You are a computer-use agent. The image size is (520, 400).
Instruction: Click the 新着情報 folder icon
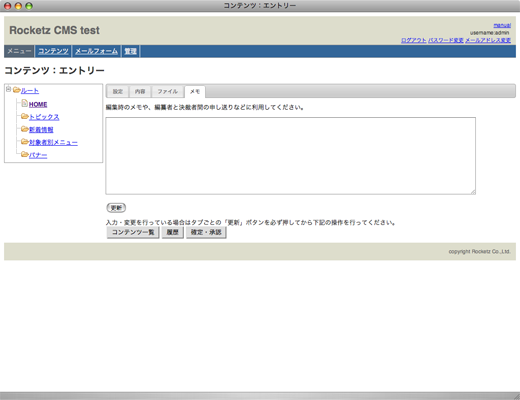(25, 129)
